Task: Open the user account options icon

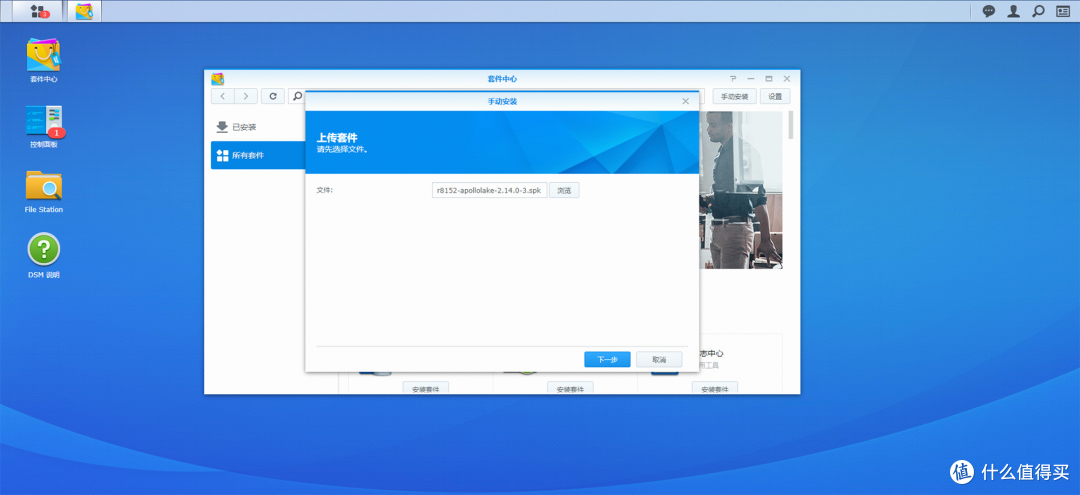Action: 1014,11
